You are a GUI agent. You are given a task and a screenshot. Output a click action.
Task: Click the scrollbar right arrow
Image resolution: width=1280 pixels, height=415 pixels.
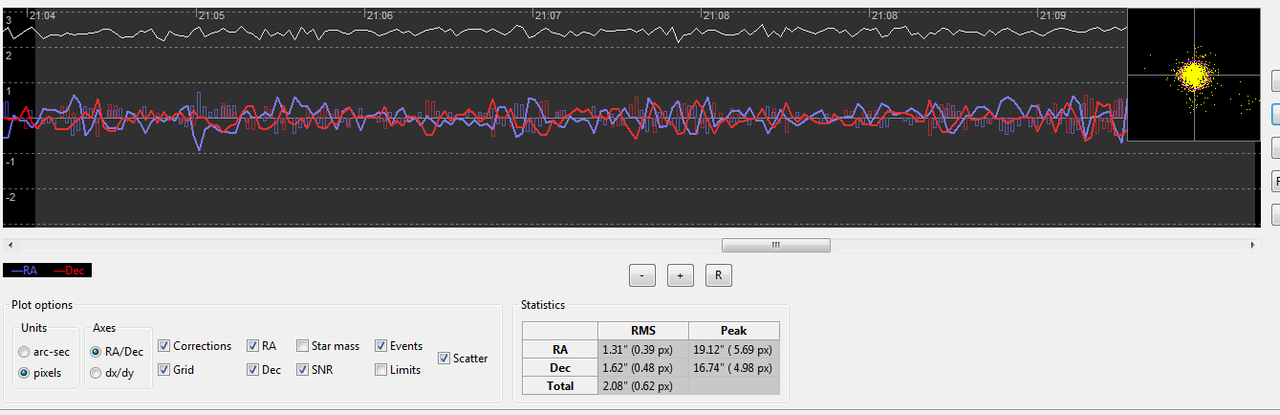(x=1252, y=244)
